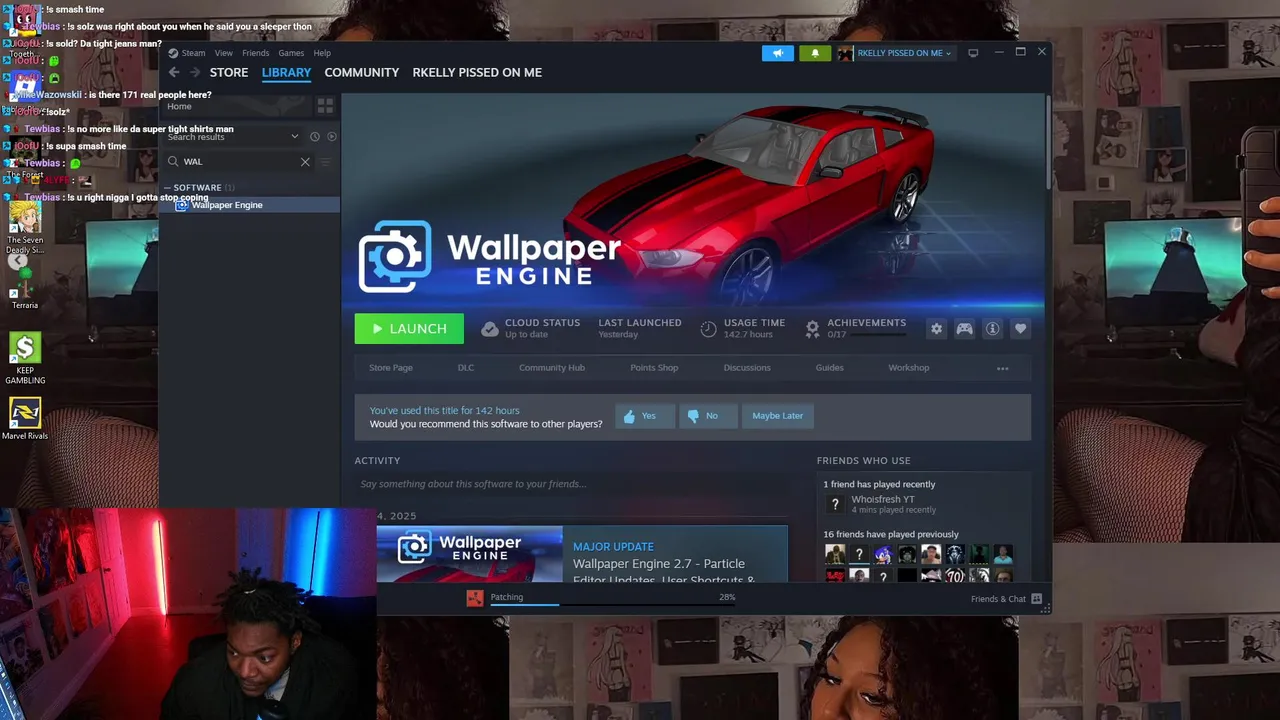Switch to the LIBRARY tab
Screen dimensions: 1280x720
pyautogui.click(x=286, y=72)
